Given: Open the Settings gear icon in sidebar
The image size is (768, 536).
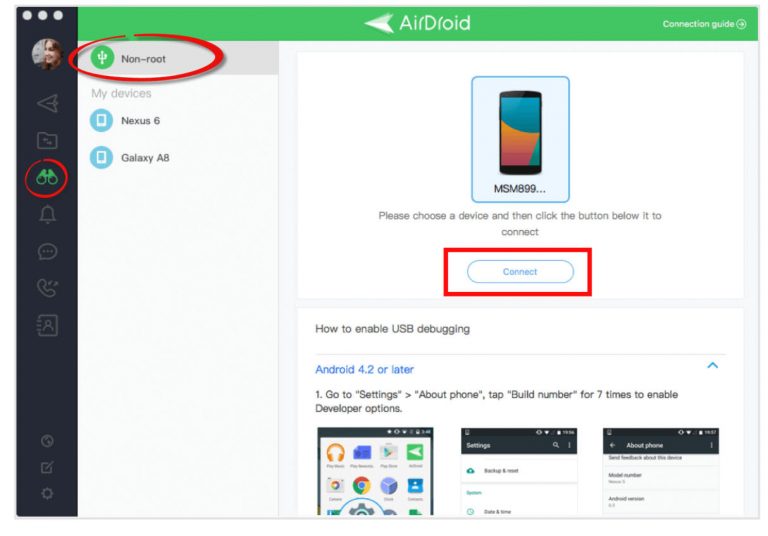Looking at the screenshot, I should tap(47, 493).
